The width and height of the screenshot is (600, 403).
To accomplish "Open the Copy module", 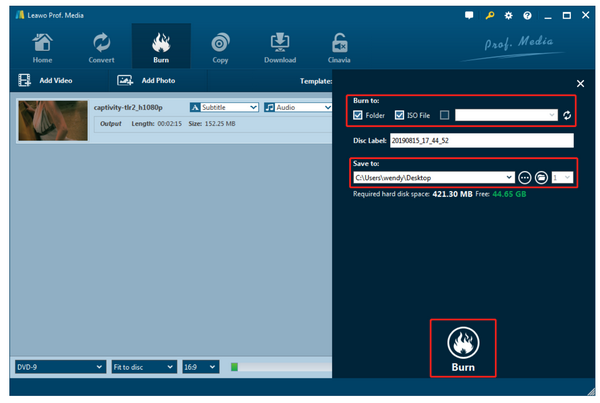I will coord(220,47).
